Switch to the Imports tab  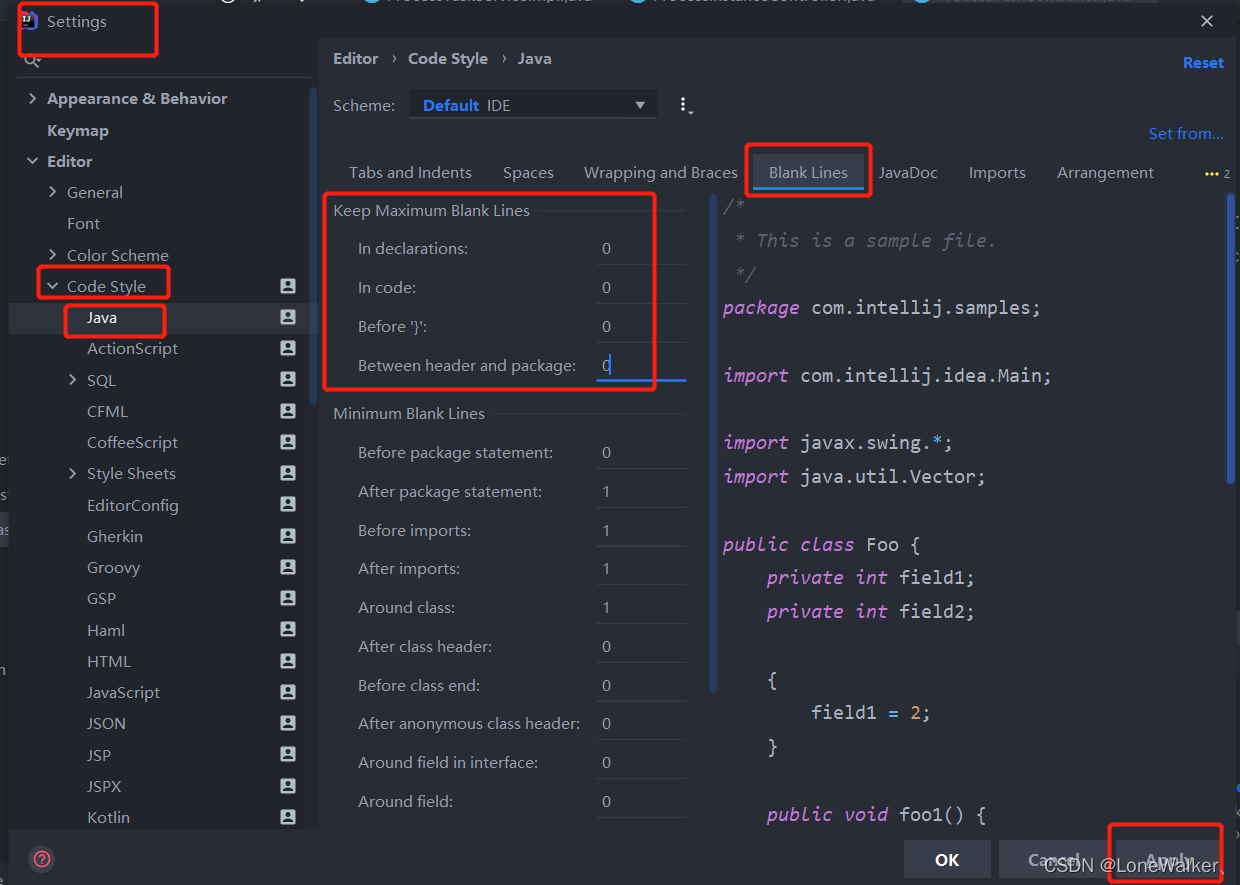(x=997, y=172)
